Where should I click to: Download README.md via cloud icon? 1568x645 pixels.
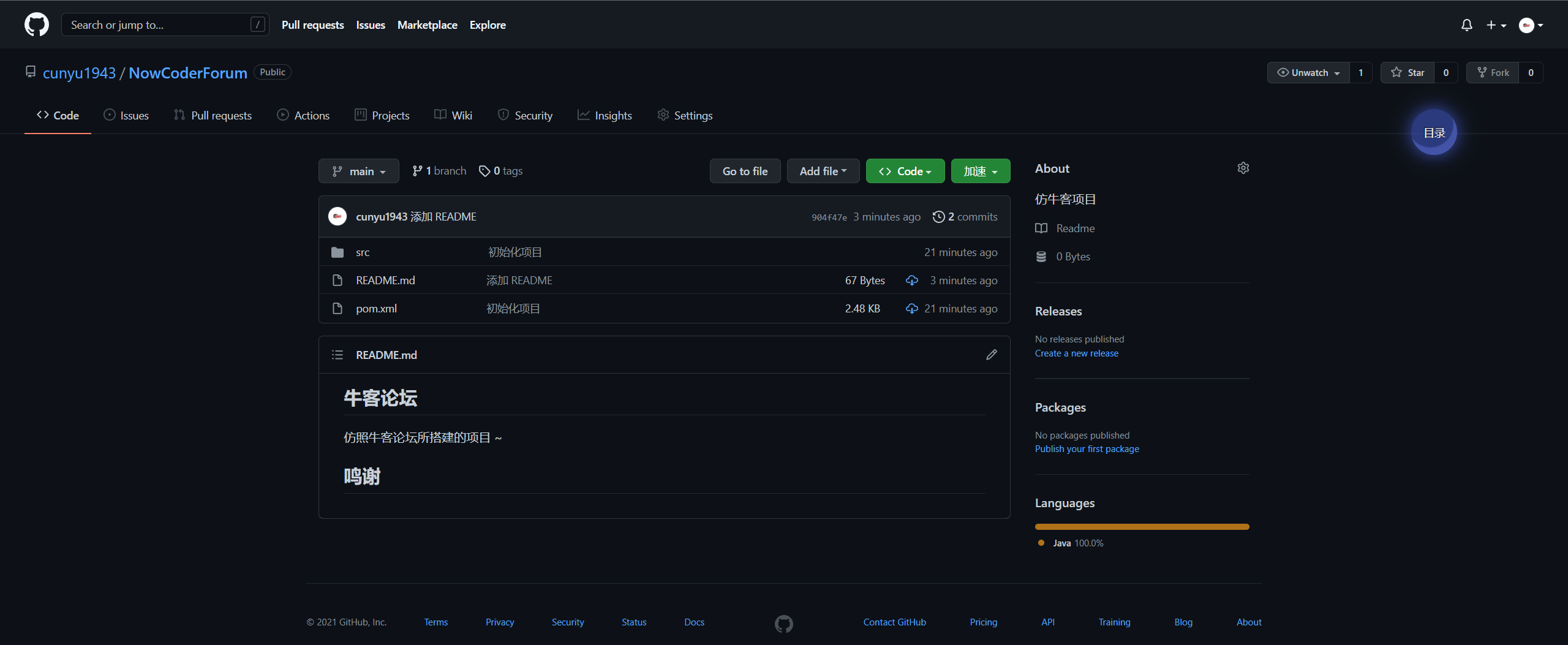[x=912, y=281]
